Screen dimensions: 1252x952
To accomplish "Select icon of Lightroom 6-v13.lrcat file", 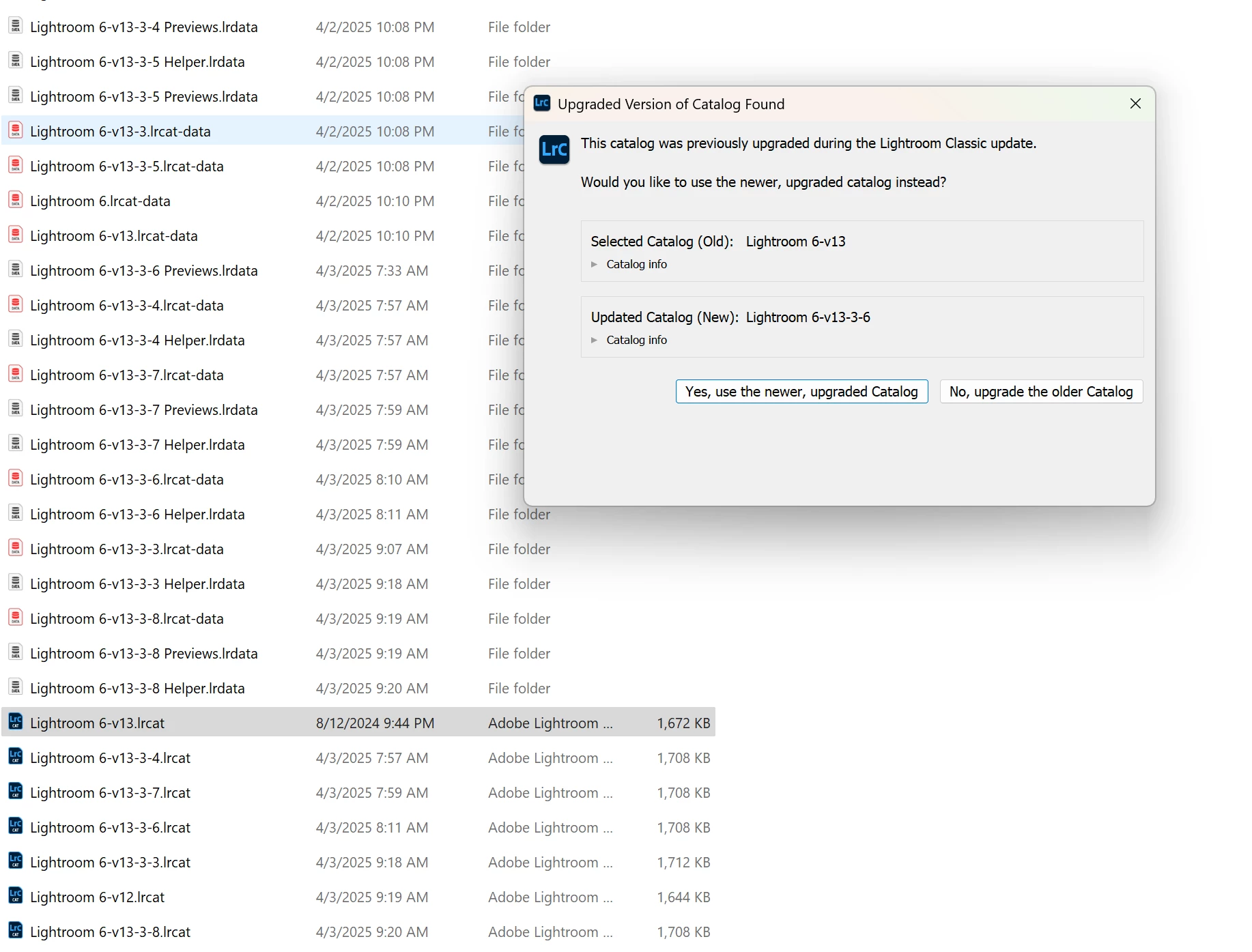I will coord(16,722).
